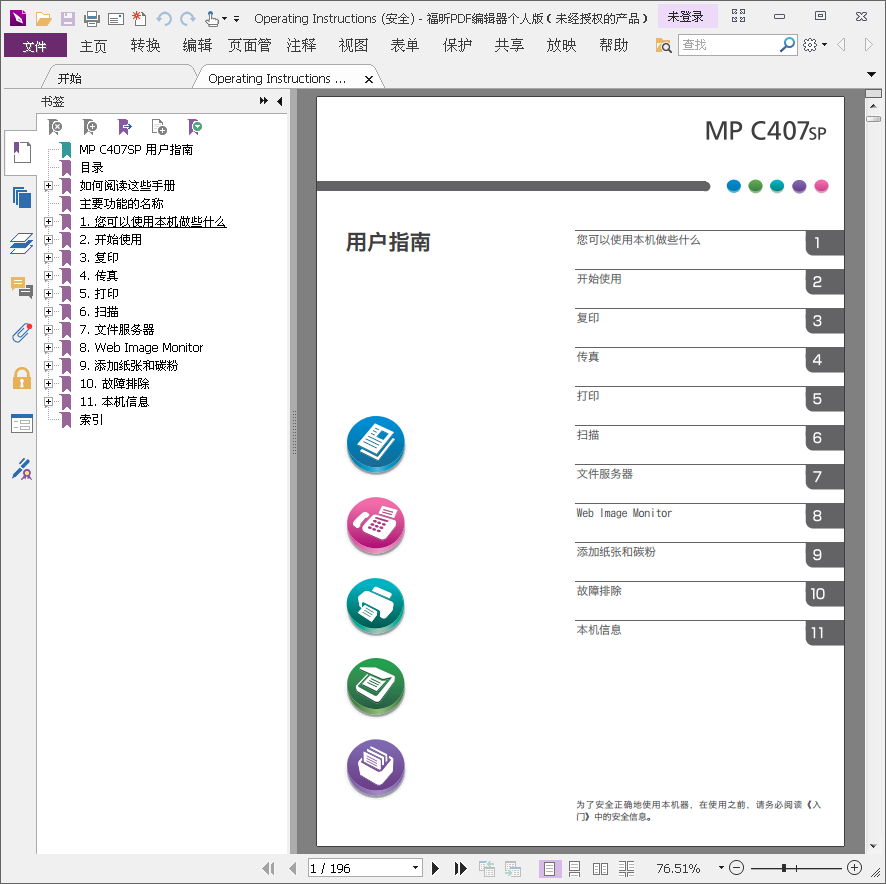
Task: Open the Security lock sidebar icon
Action: [x=21, y=378]
